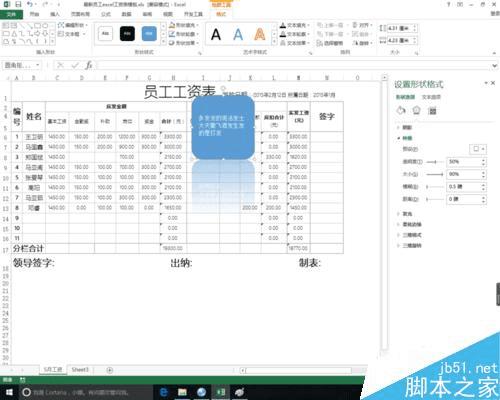This screenshot has height=400, width=500.
Task: Click the 员工工资表 title cell
Action: 180,92
